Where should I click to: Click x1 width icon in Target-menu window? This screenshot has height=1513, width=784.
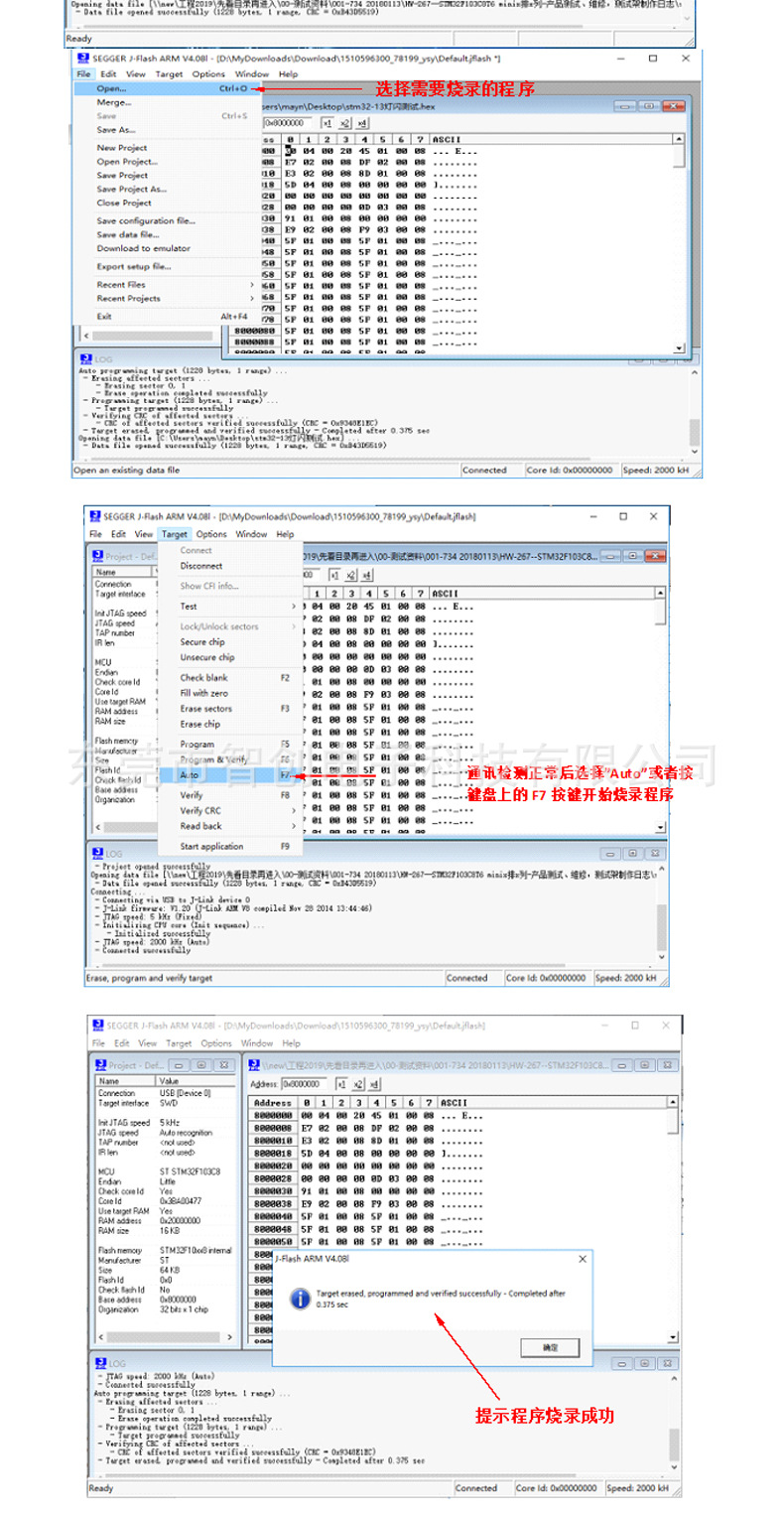[x=332, y=575]
